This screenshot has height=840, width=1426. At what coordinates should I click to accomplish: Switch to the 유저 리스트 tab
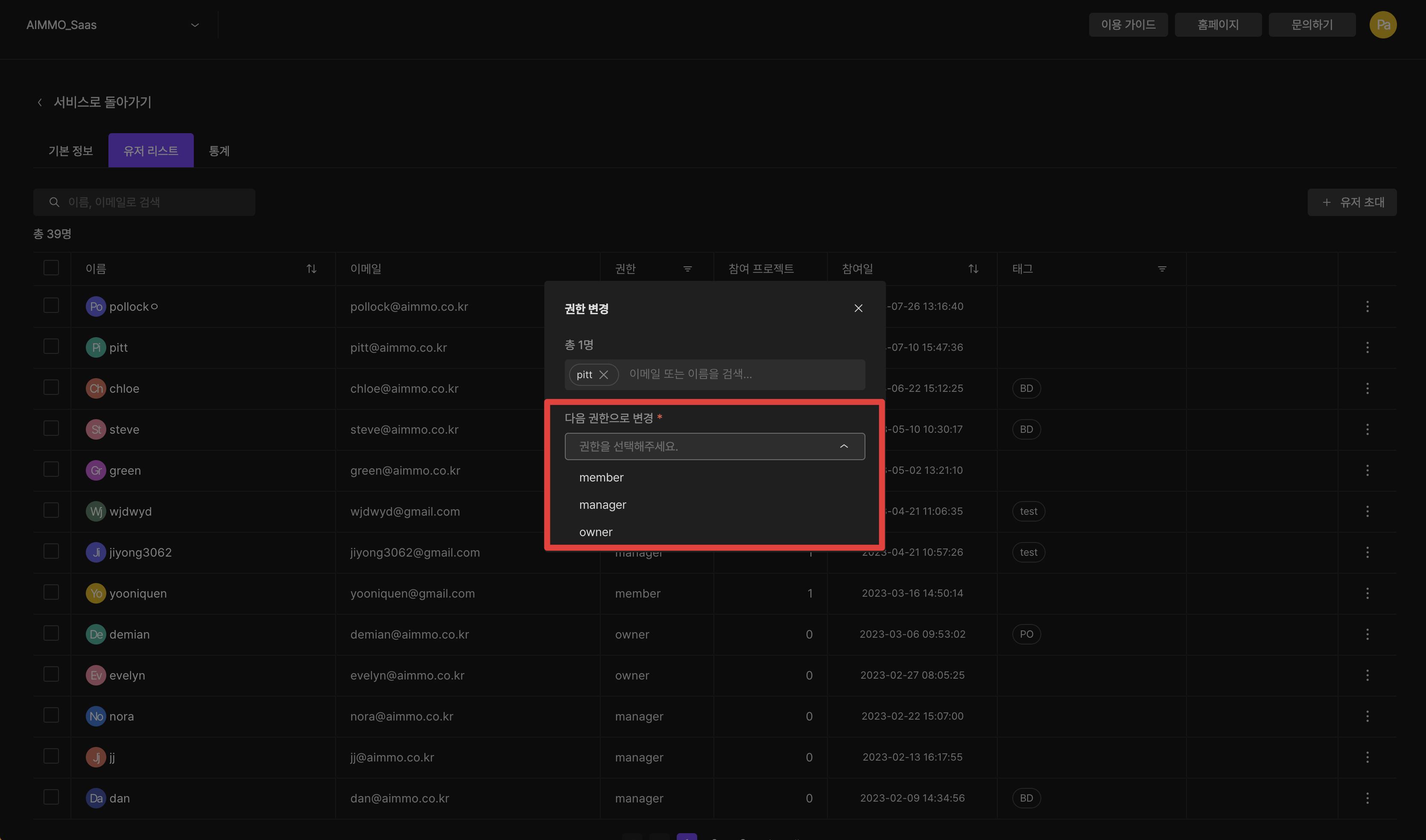(151, 151)
